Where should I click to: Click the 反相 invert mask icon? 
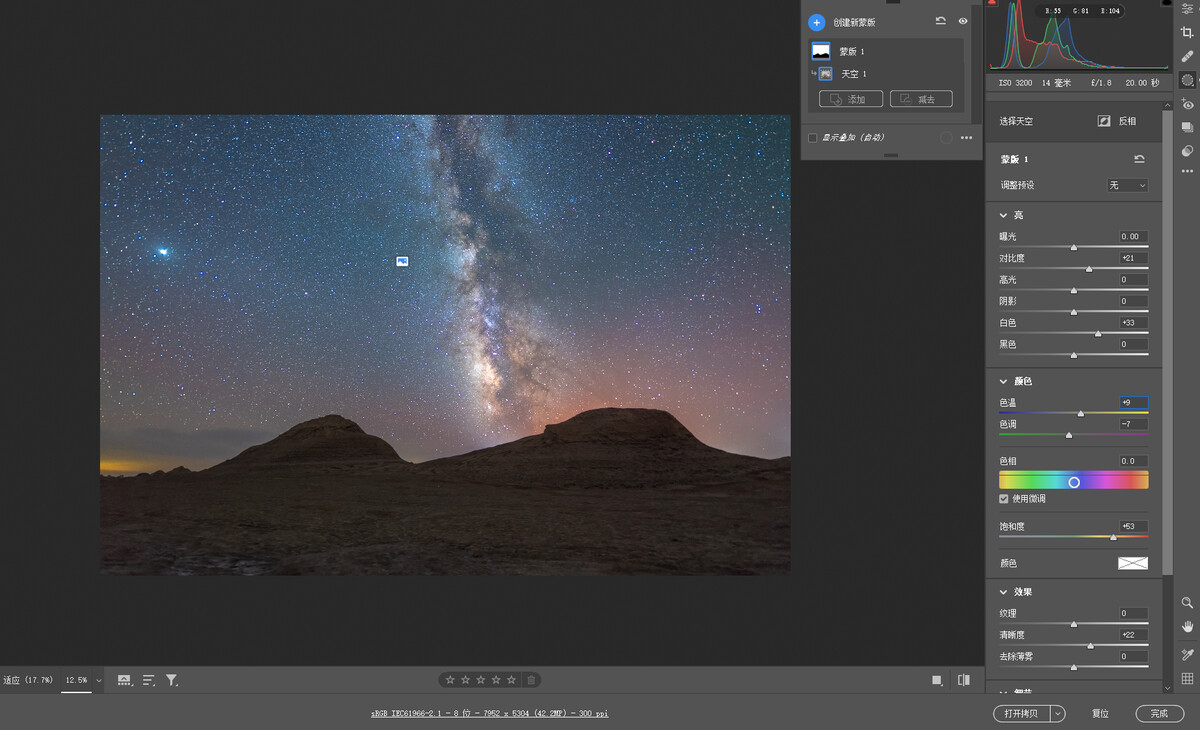click(1104, 121)
